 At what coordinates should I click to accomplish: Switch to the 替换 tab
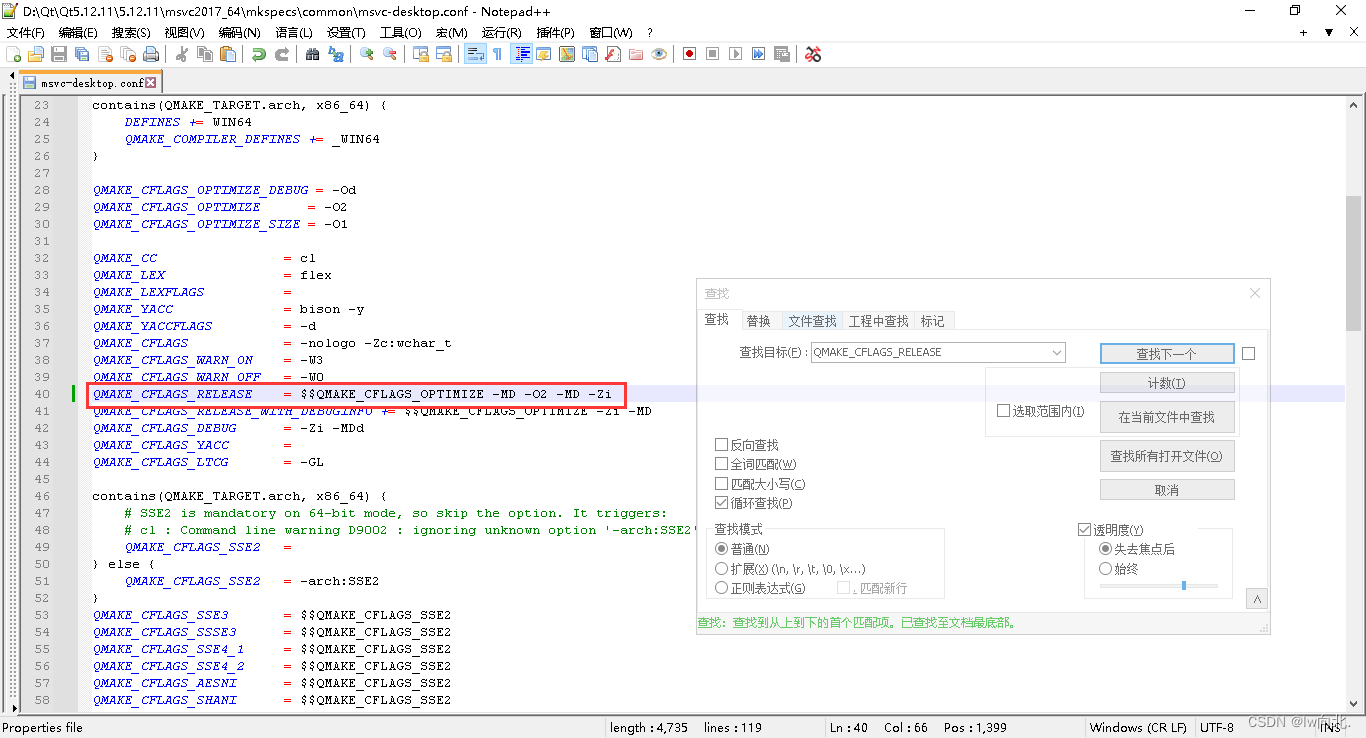pyautogui.click(x=758, y=321)
